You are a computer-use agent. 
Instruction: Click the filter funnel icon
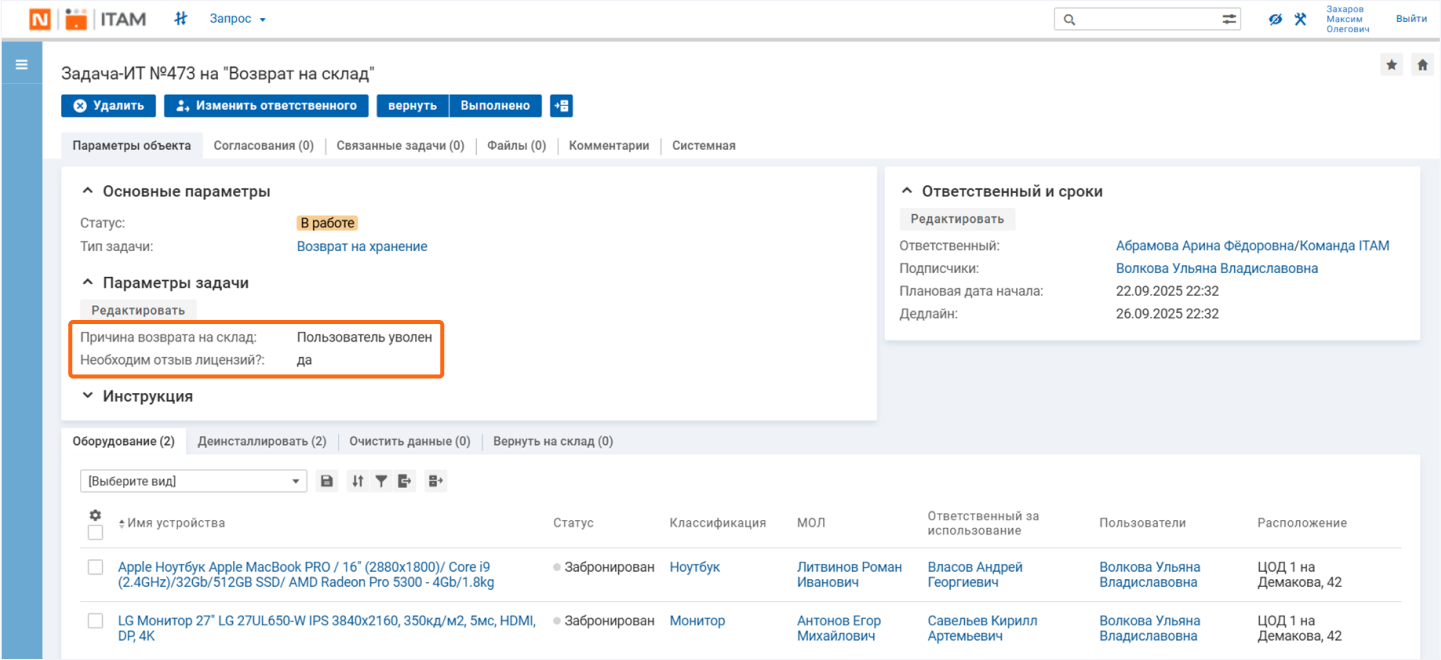pos(381,481)
